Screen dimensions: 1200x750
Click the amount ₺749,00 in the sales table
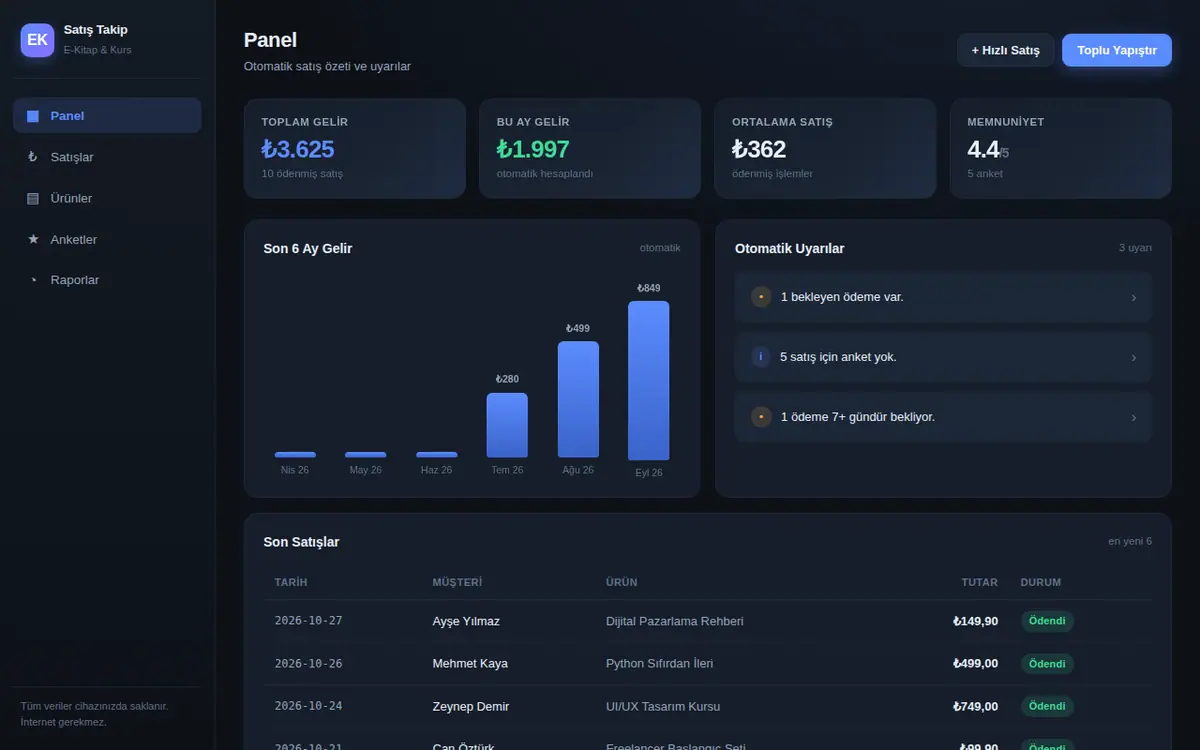click(x=975, y=707)
